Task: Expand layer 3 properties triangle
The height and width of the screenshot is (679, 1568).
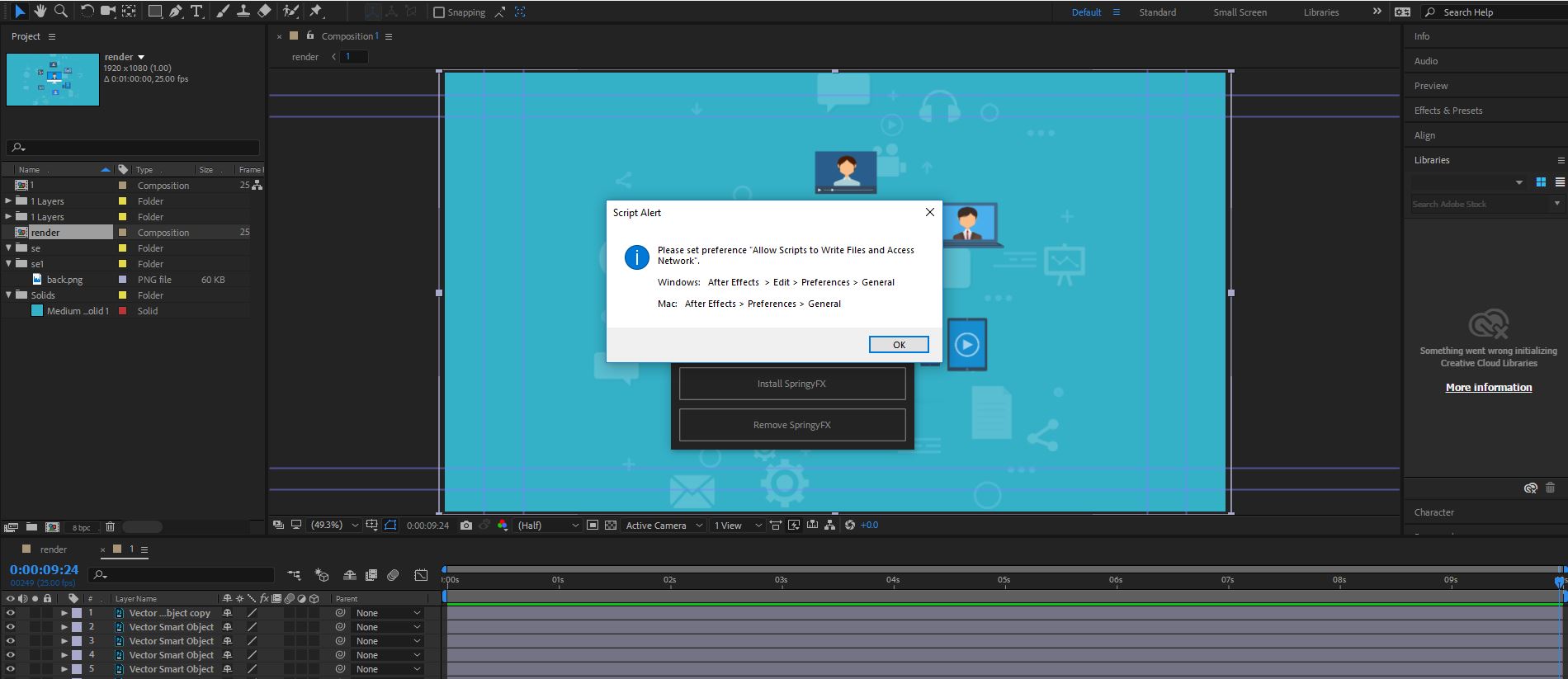Action: (64, 641)
